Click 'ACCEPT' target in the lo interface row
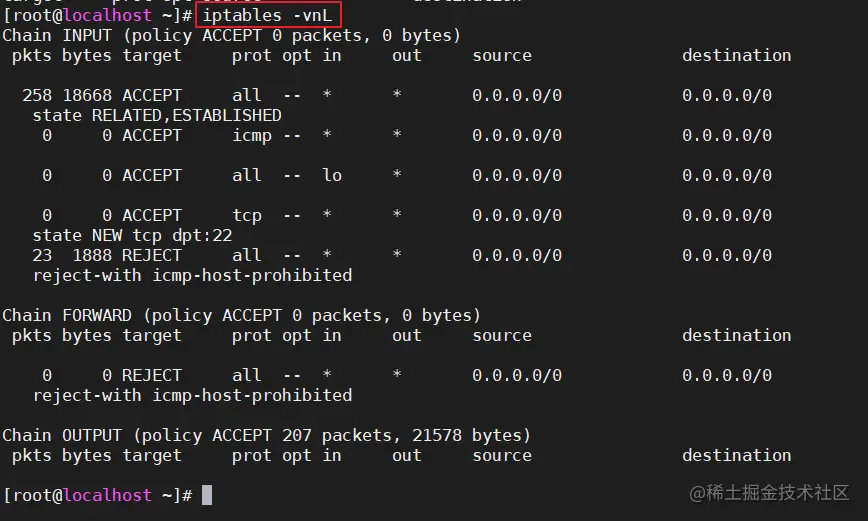Screen dimensions: 868x521 point(152,176)
